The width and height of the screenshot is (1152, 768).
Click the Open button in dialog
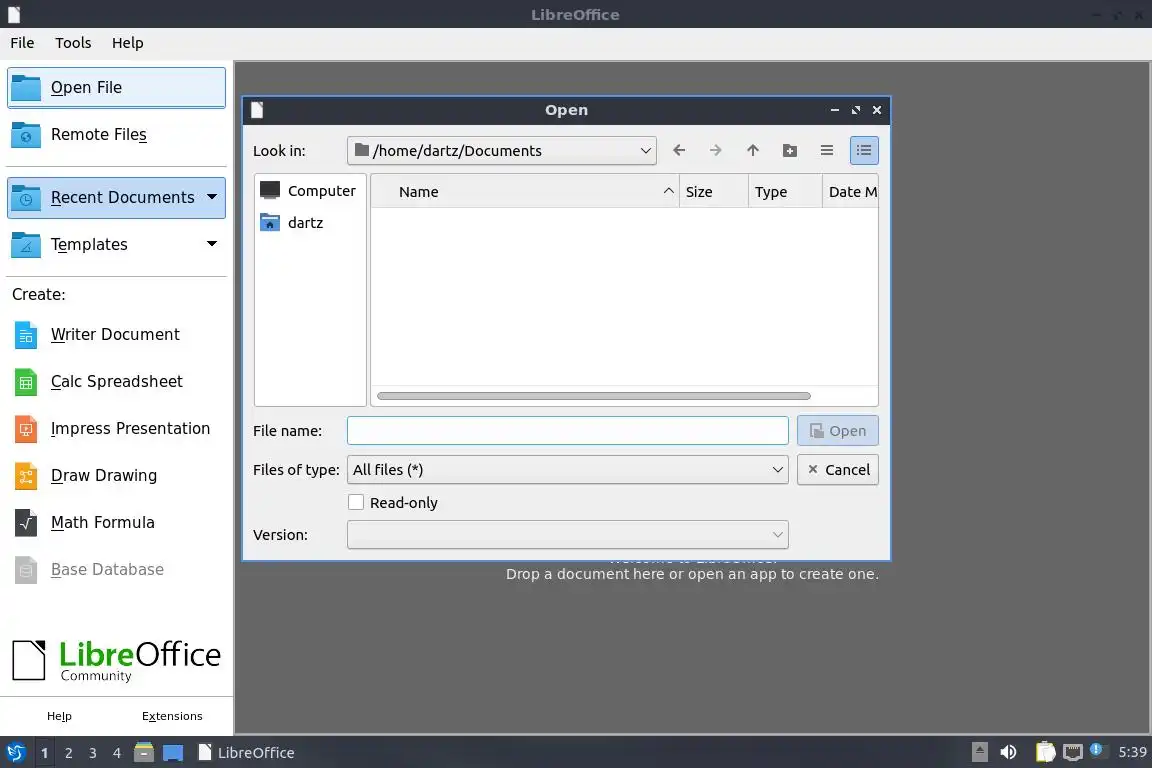point(838,431)
